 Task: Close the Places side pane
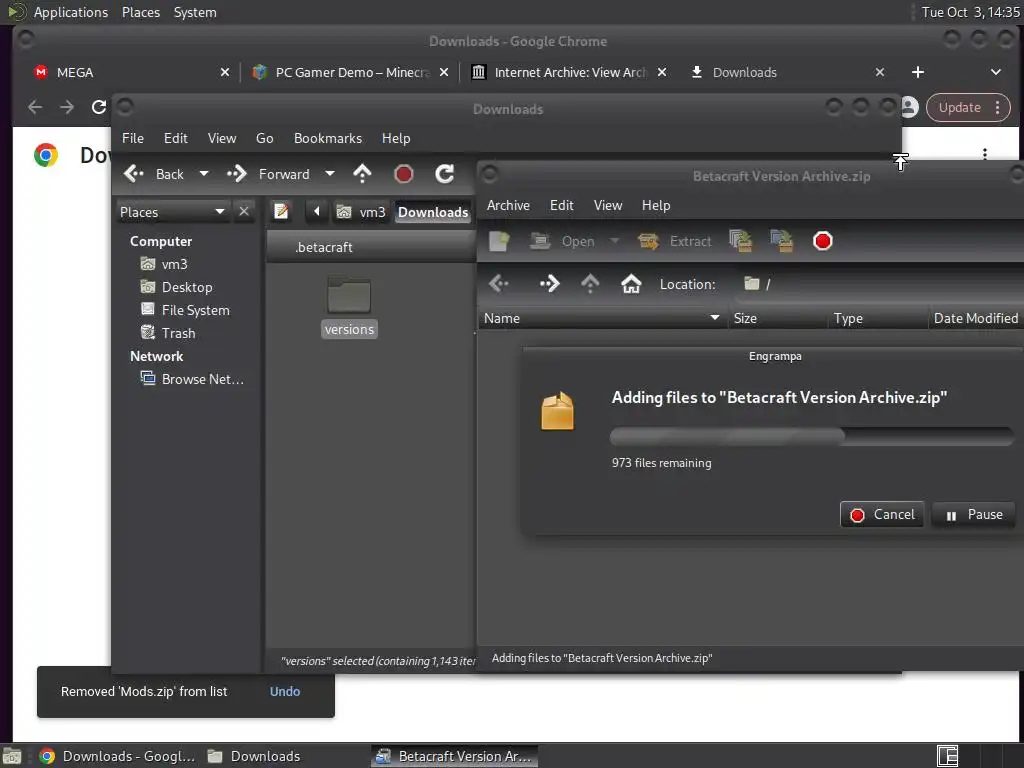point(244,212)
